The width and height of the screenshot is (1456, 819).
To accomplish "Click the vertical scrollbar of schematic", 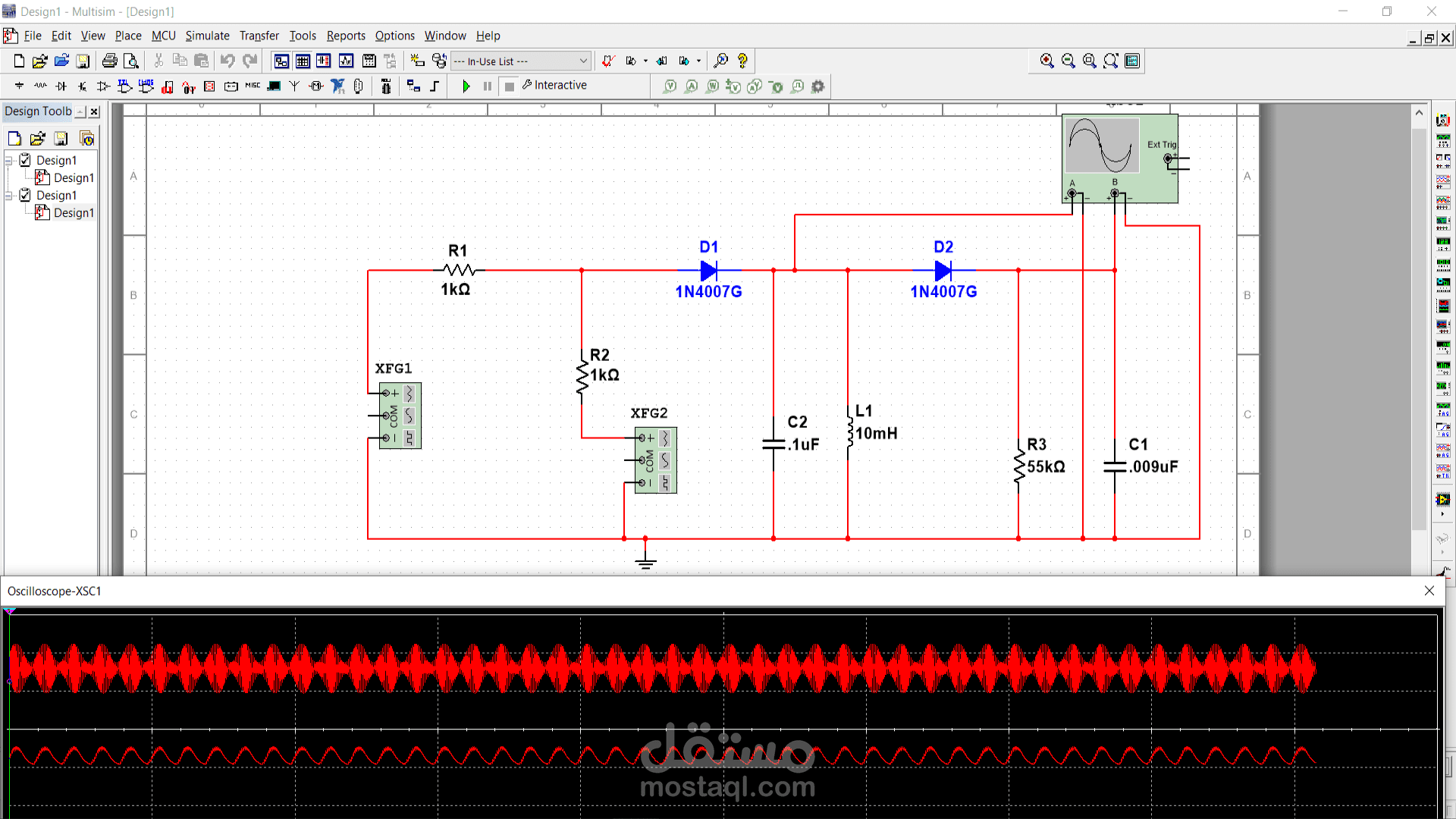I will 1419,330.
